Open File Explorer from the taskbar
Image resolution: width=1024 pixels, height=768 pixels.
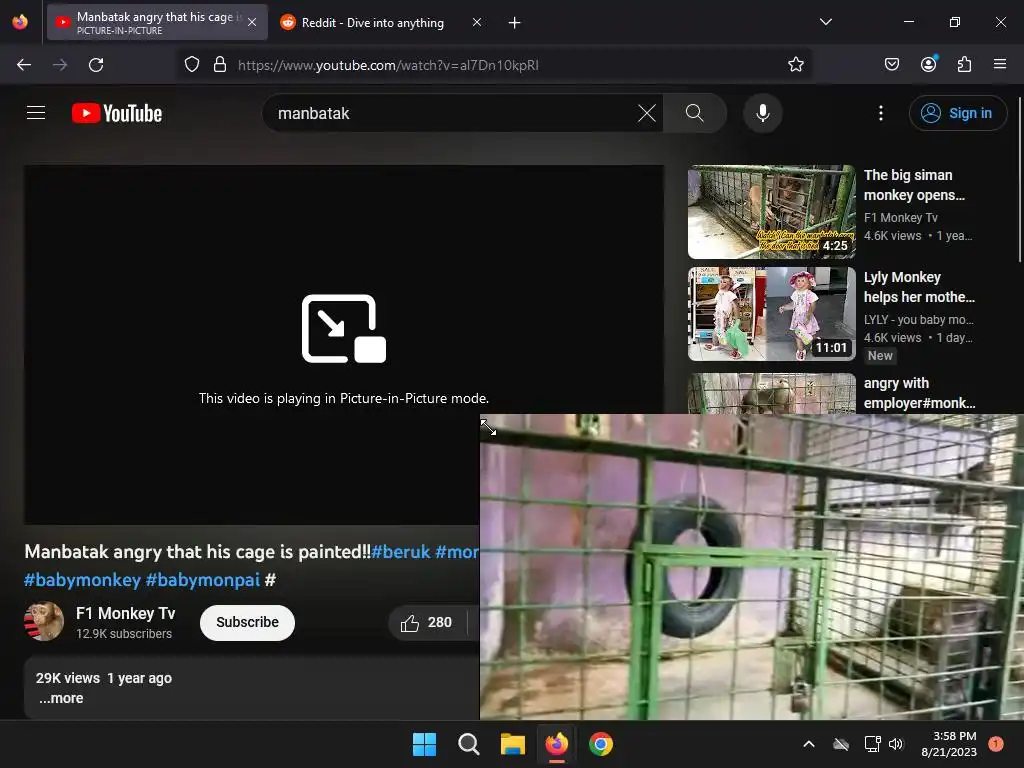coord(513,744)
